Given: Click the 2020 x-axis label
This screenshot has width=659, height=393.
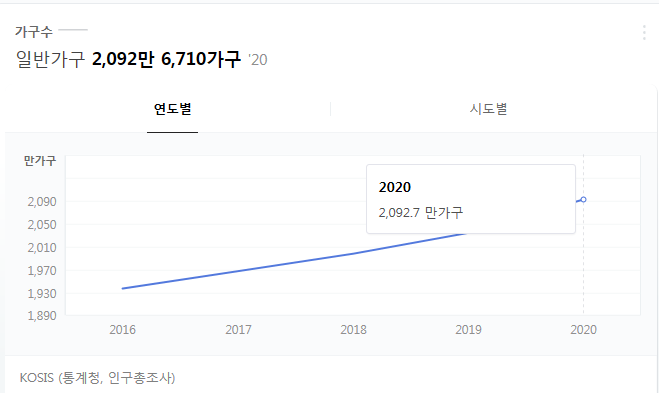Looking at the screenshot, I should pos(583,330).
